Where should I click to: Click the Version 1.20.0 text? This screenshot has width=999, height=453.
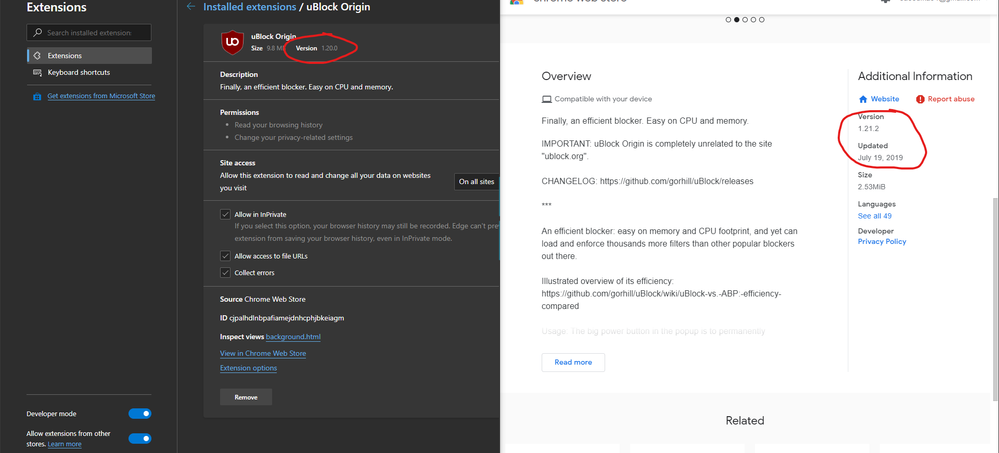317,48
